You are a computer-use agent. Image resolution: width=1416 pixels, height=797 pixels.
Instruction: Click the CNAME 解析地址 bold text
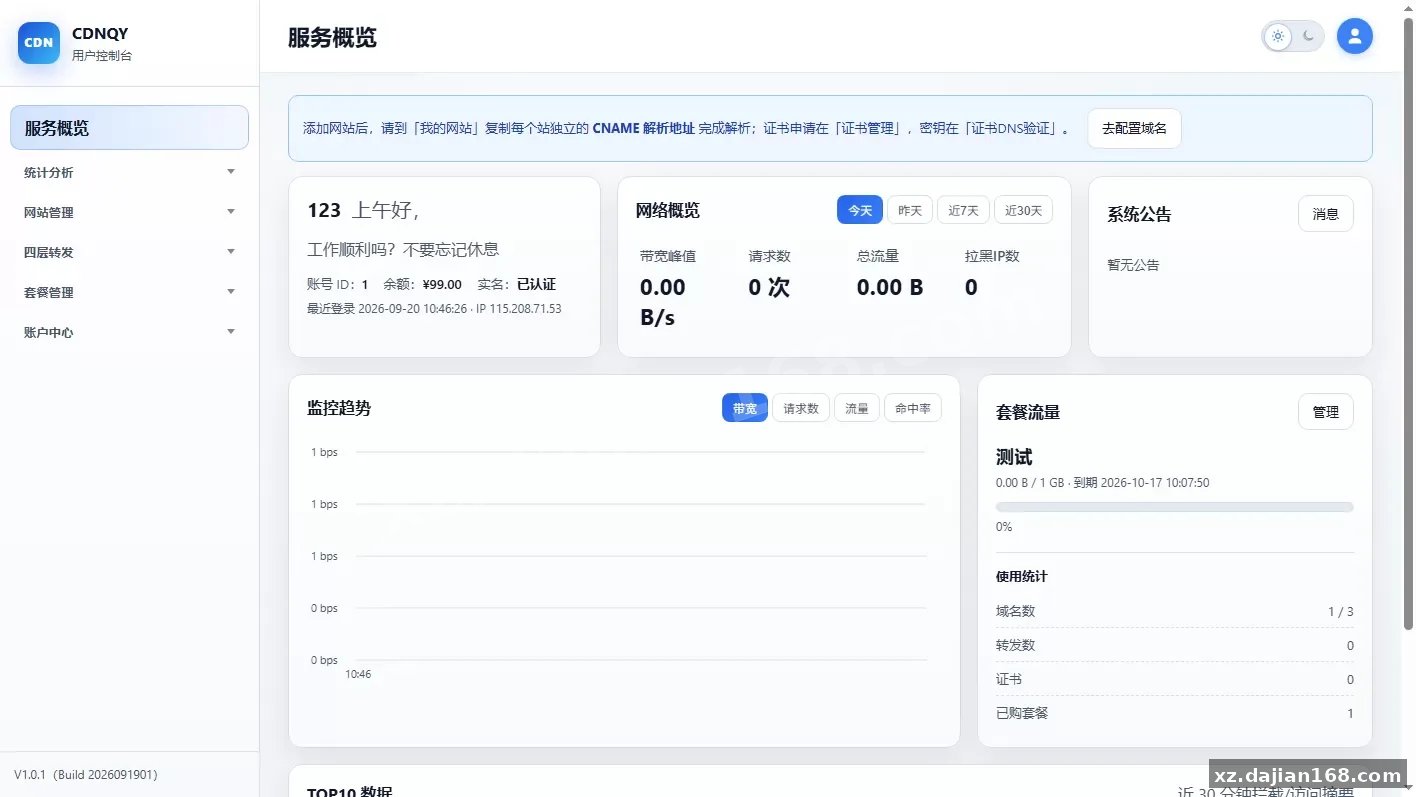coord(643,128)
